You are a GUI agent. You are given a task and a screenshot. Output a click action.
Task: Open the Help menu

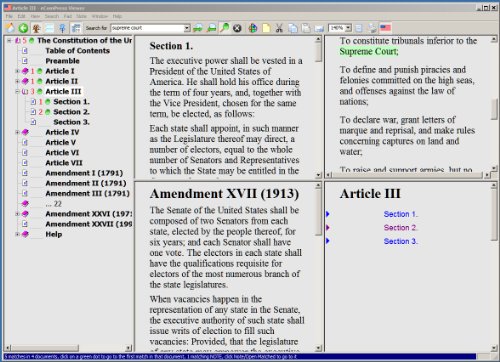click(117, 16)
